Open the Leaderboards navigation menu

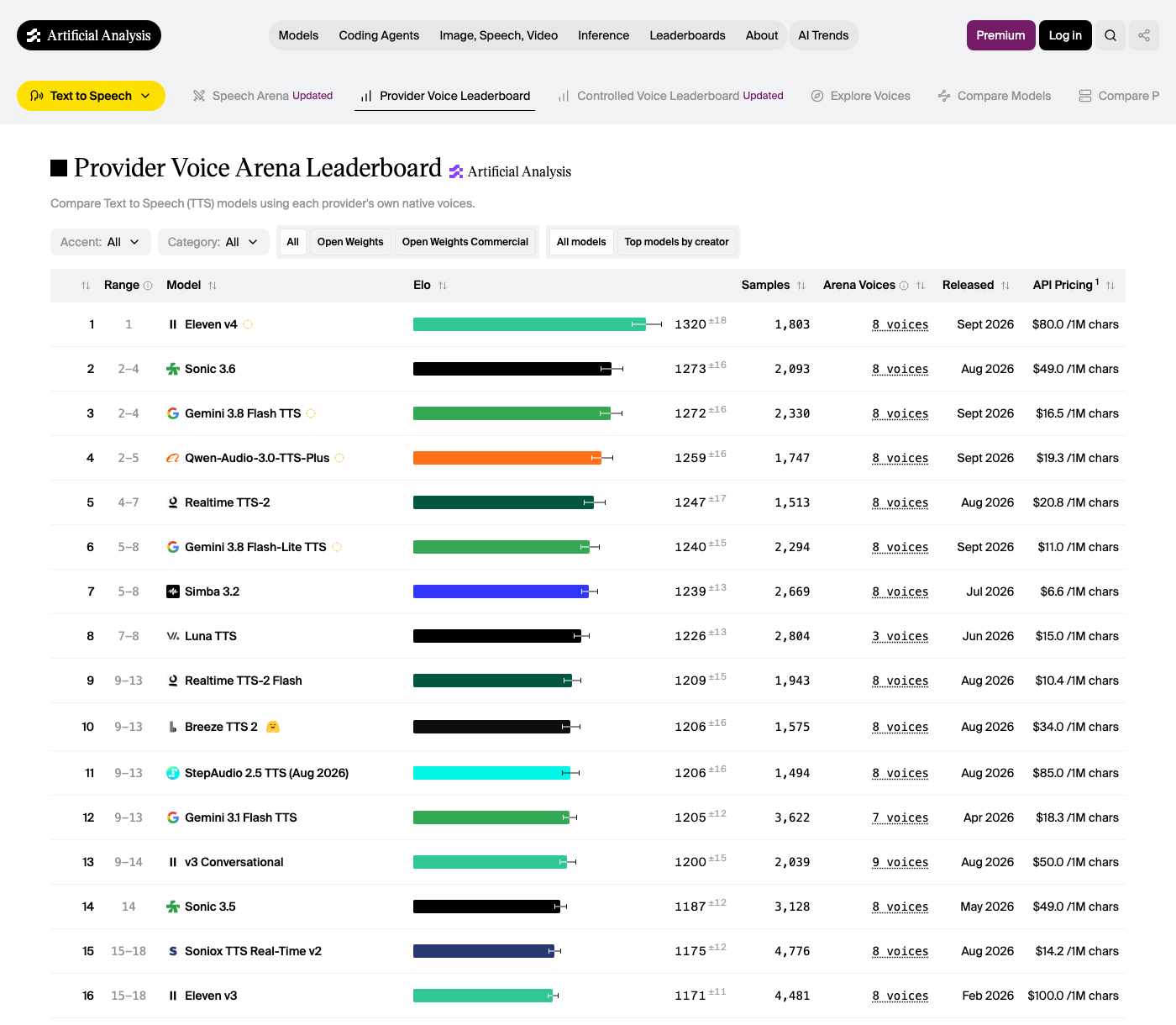[687, 35]
